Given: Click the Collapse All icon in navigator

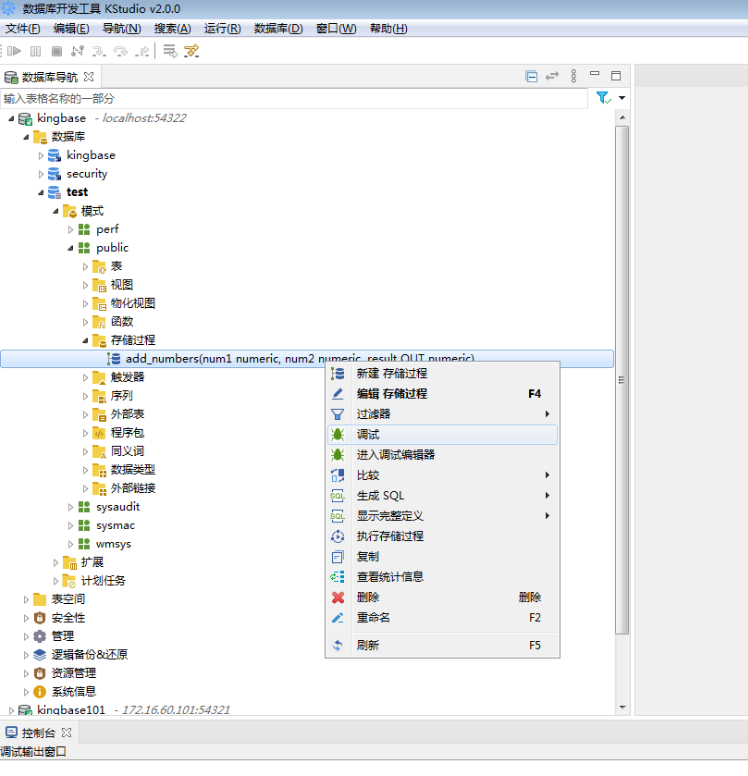Looking at the screenshot, I should coord(531,76).
